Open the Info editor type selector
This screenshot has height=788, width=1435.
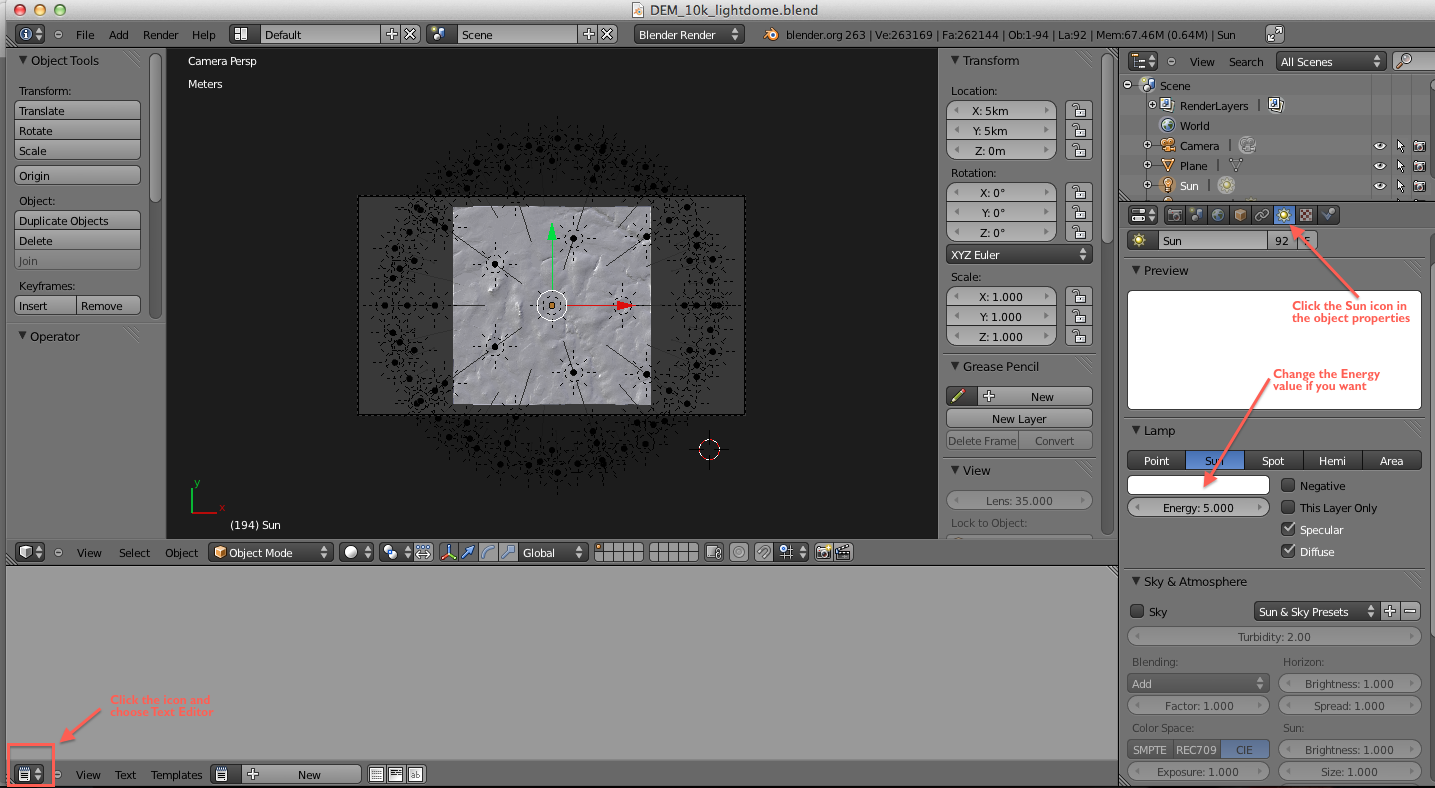pyautogui.click(x=31, y=34)
